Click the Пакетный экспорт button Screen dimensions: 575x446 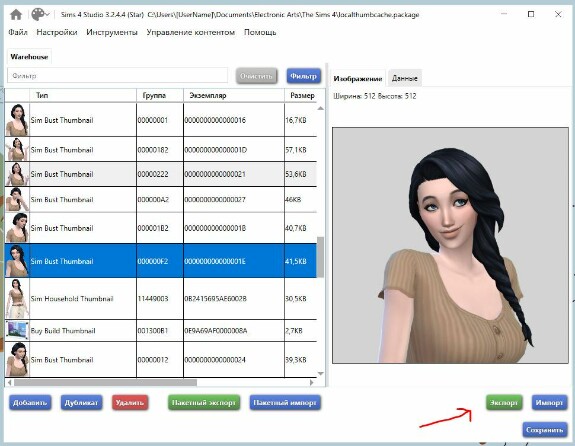pyautogui.click(x=204, y=402)
